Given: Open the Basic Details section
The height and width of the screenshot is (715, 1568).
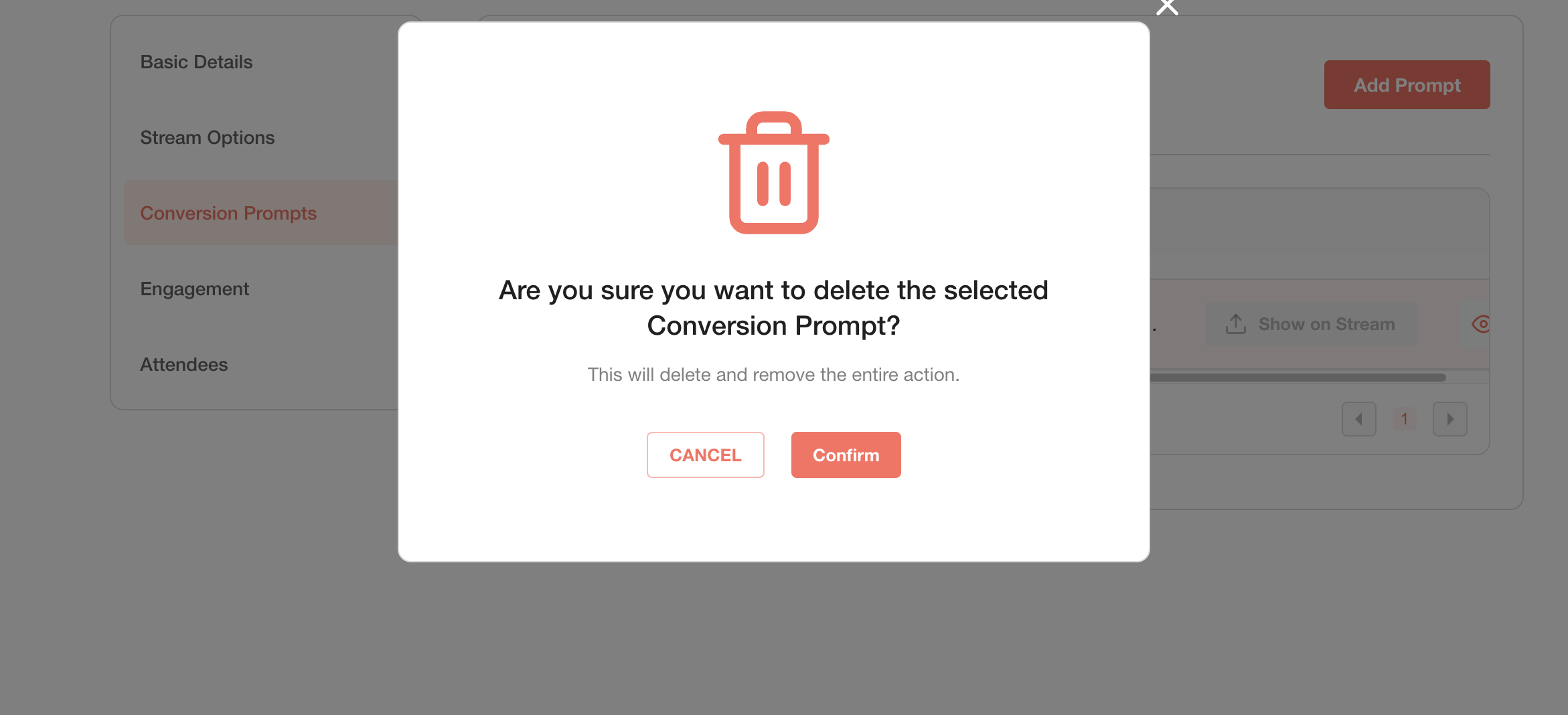Looking at the screenshot, I should pyautogui.click(x=196, y=62).
